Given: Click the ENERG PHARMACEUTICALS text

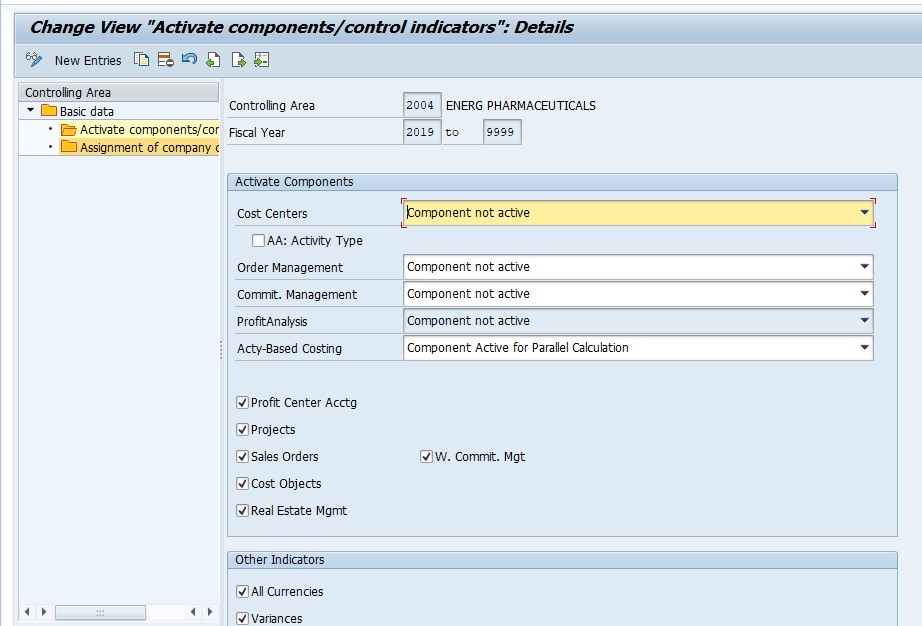Looking at the screenshot, I should [x=520, y=106].
